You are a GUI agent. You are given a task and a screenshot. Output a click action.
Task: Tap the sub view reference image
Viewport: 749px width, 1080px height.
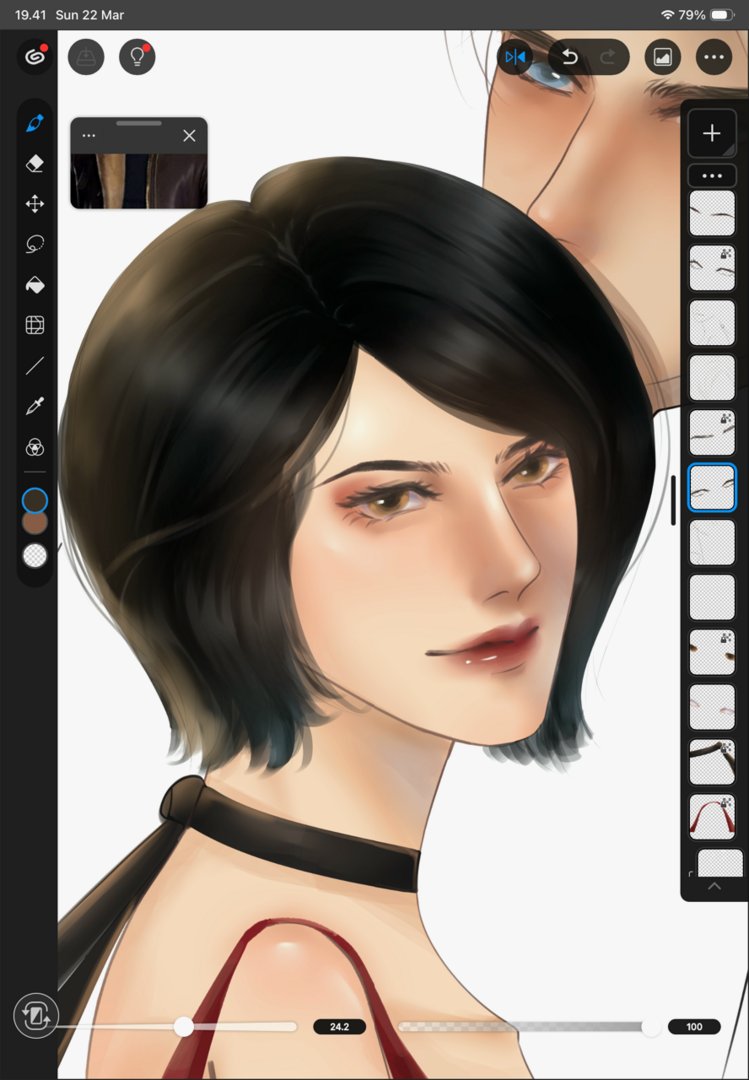click(x=138, y=180)
